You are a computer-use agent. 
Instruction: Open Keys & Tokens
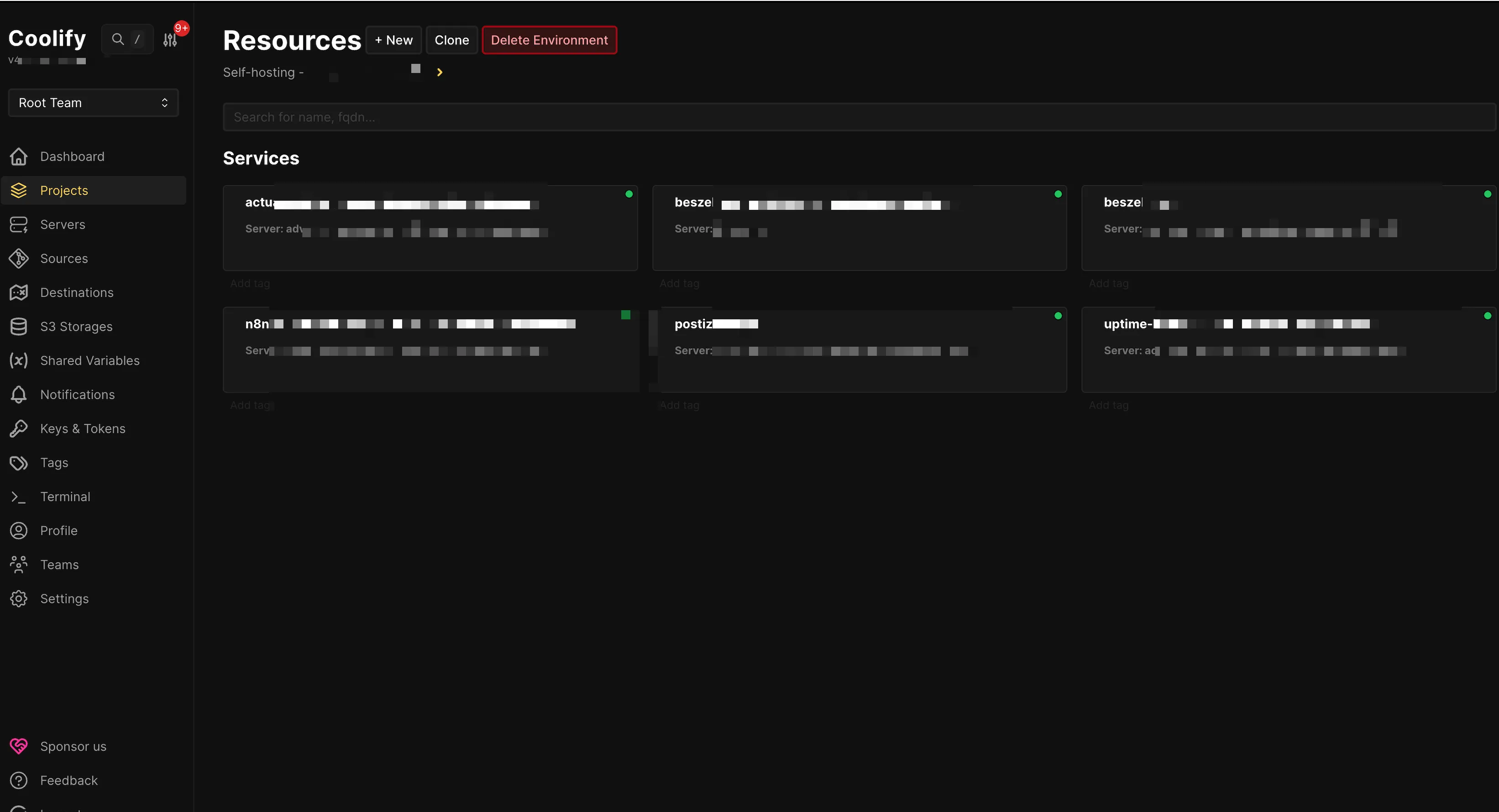83,428
